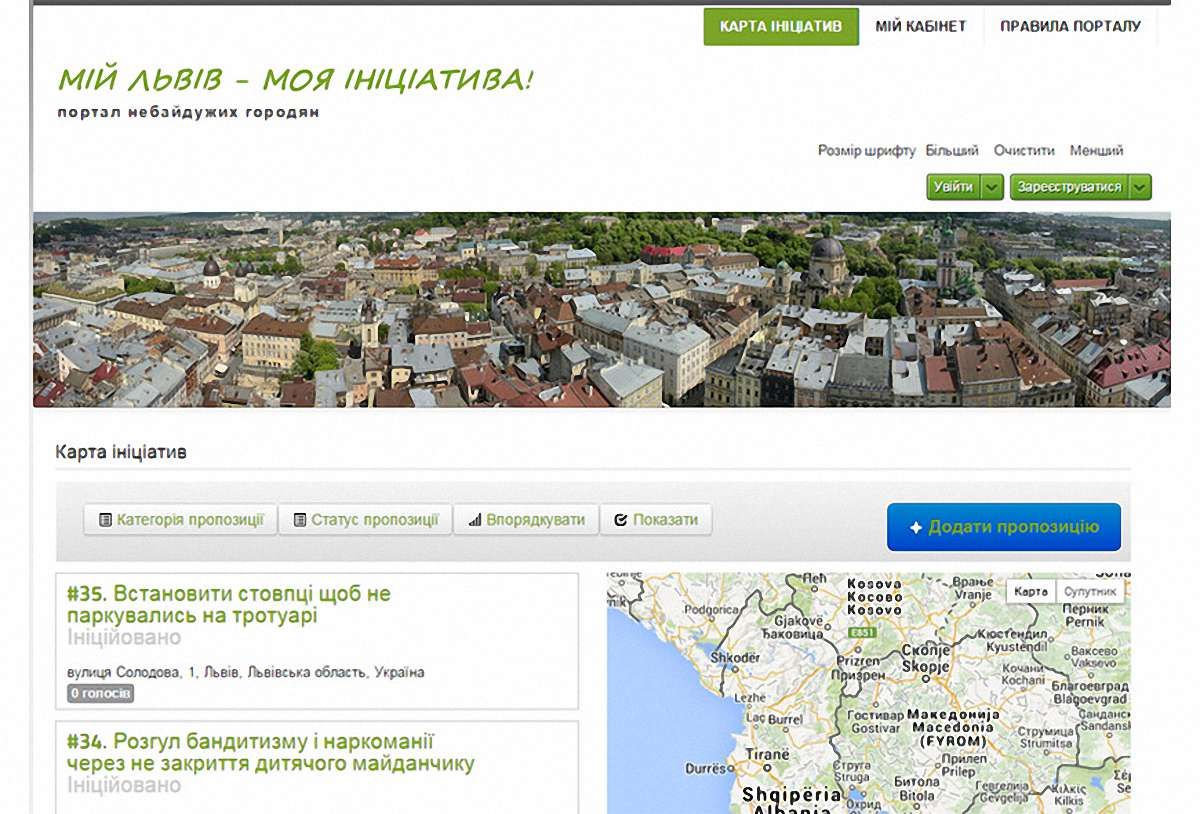
Task: Expand the Увійти dropdown arrow
Action: click(992, 187)
